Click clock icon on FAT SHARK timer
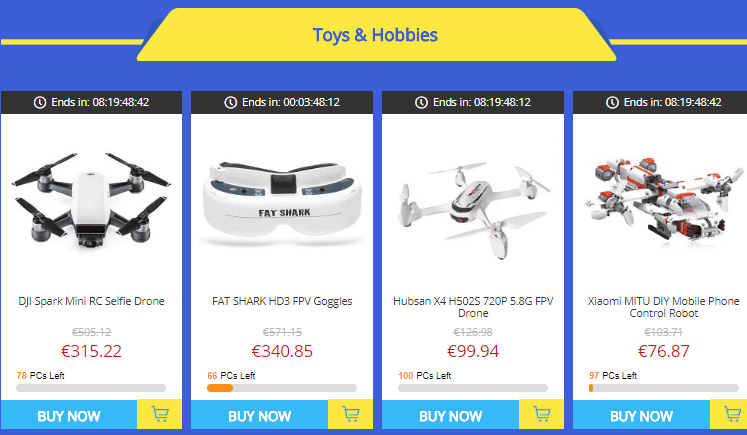The height and width of the screenshot is (435, 747). (231, 102)
